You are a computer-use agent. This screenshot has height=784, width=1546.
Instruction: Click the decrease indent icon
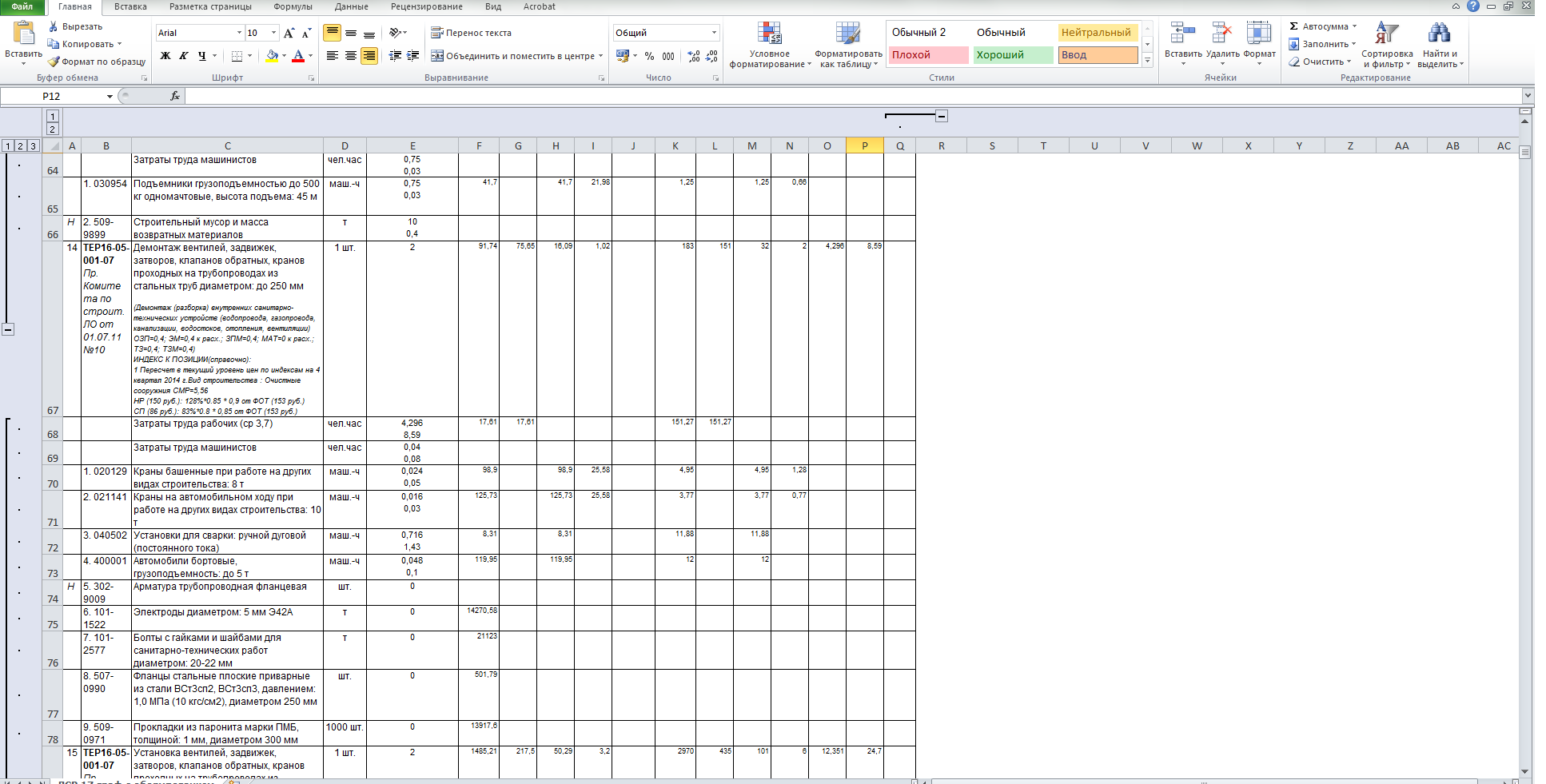(395, 56)
